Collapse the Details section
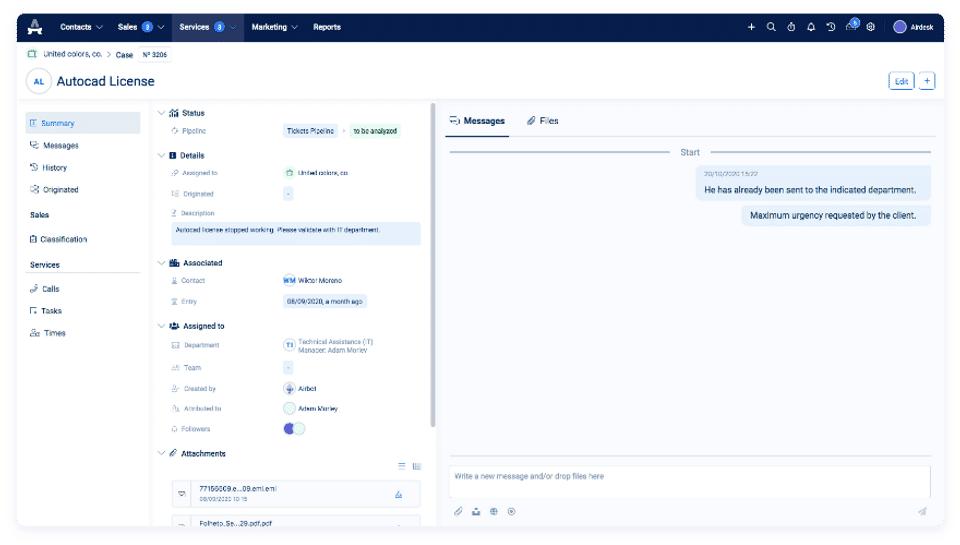 click(161, 156)
